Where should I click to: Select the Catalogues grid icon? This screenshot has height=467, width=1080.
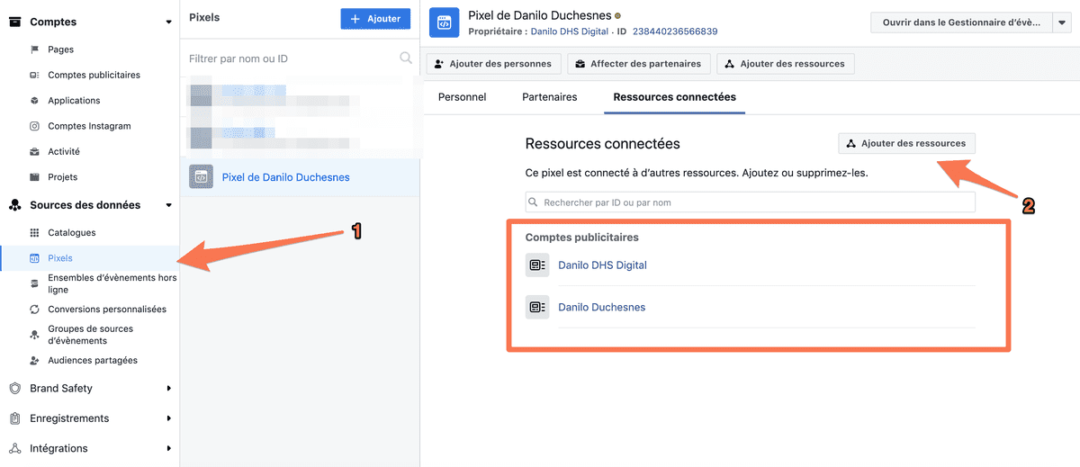pyautogui.click(x=35, y=232)
